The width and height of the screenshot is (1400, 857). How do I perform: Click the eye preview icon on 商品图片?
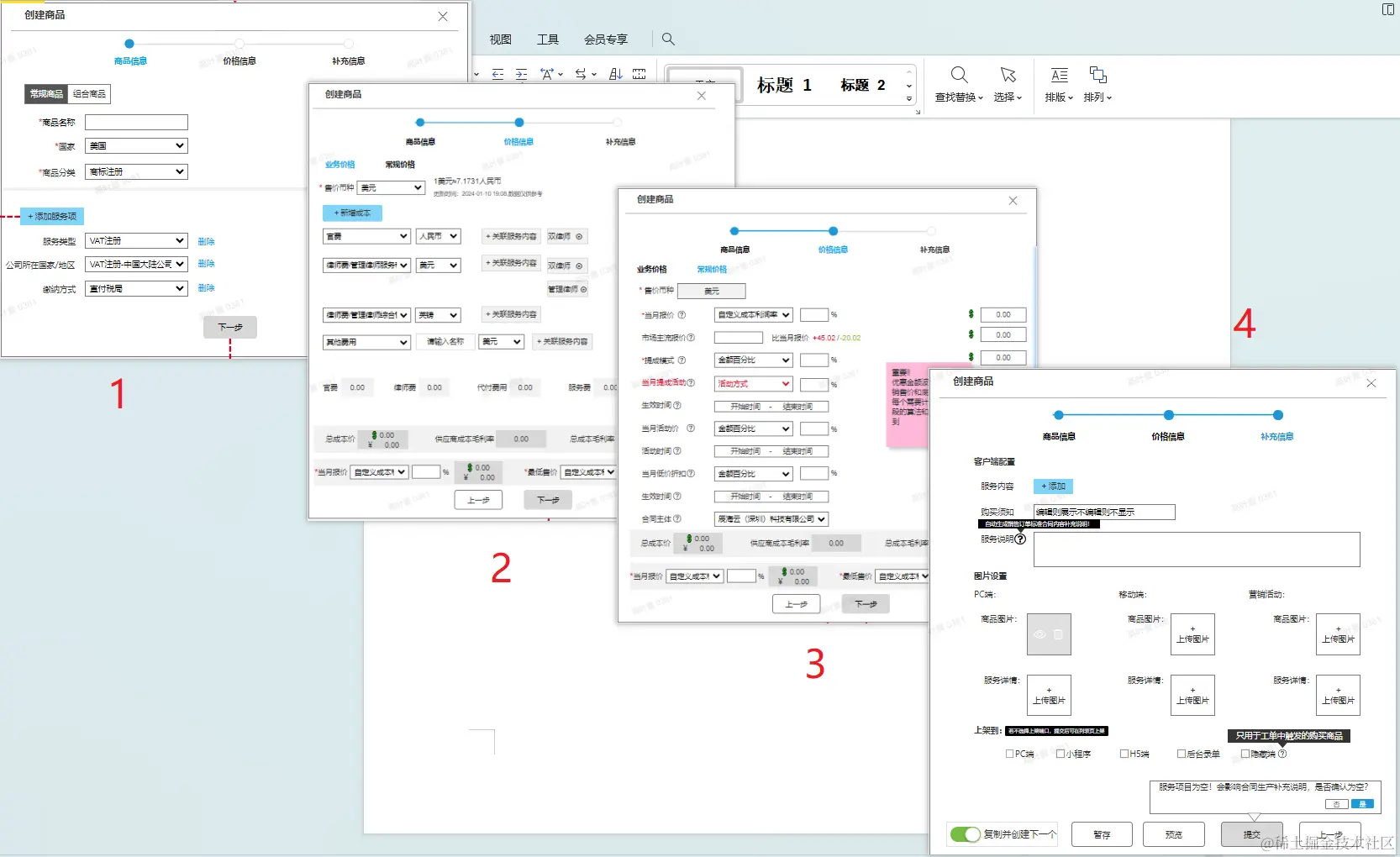coord(1039,634)
